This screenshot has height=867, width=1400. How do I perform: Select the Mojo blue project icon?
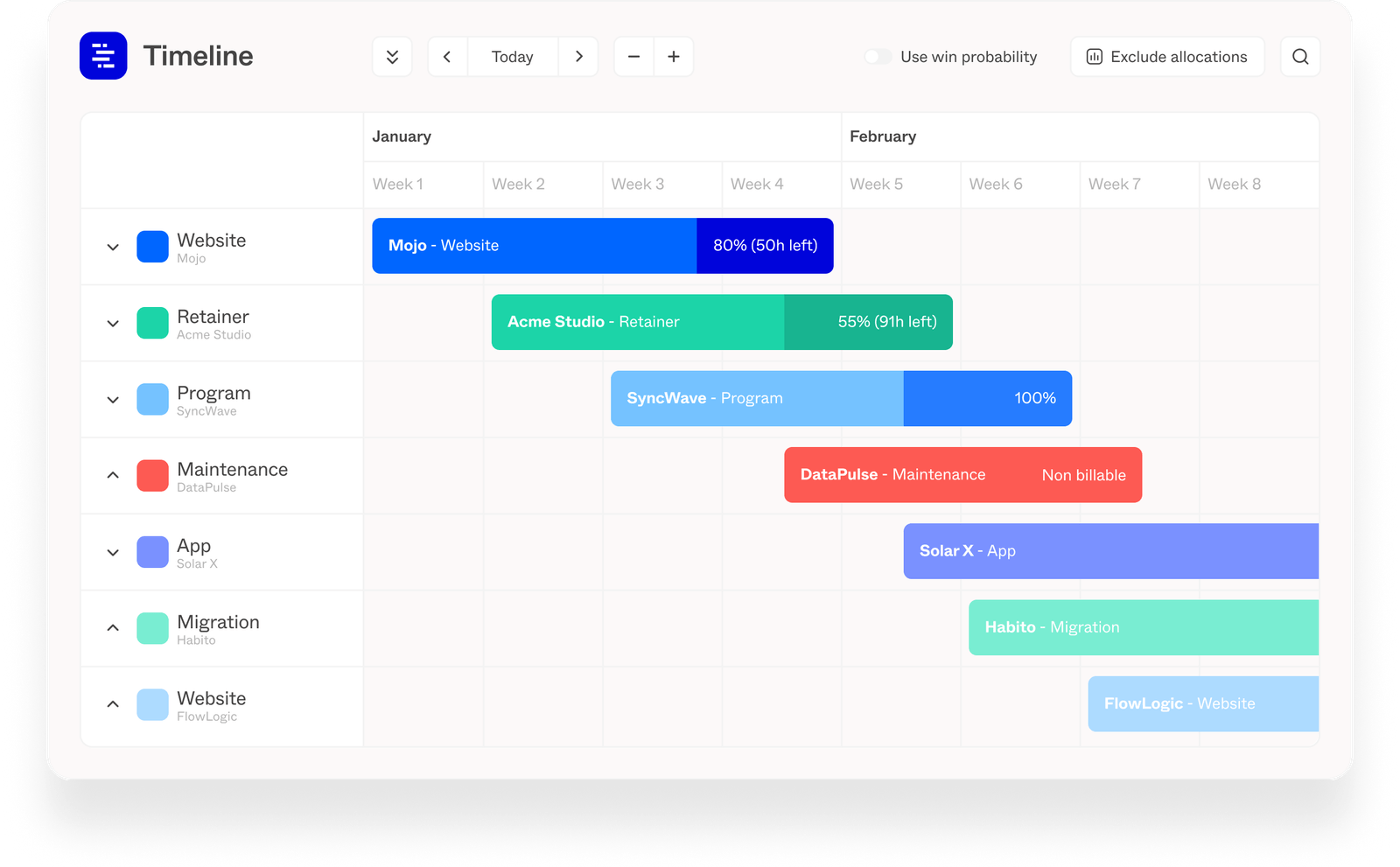[x=152, y=246]
